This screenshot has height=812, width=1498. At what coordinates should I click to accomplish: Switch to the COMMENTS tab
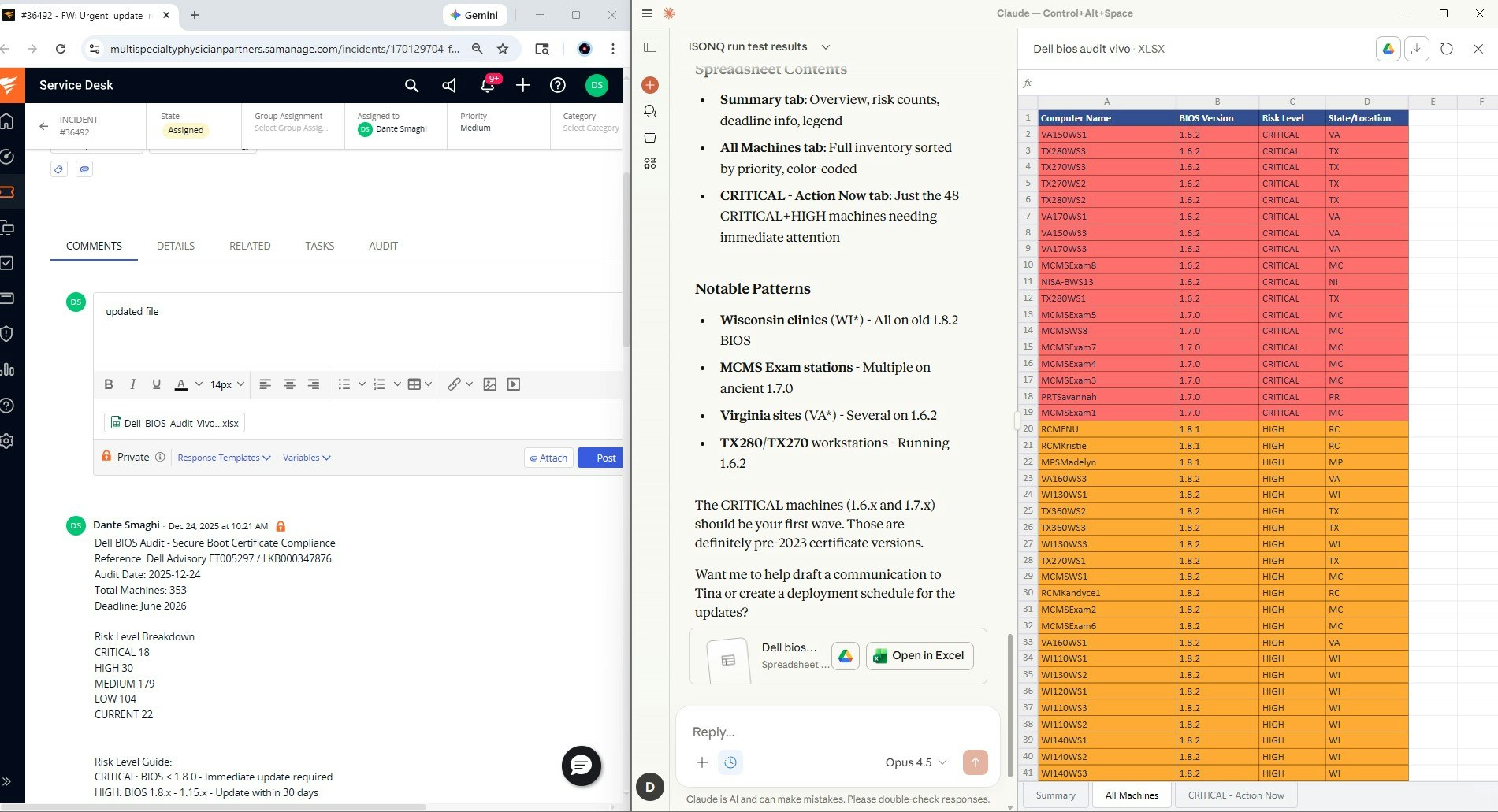click(94, 246)
